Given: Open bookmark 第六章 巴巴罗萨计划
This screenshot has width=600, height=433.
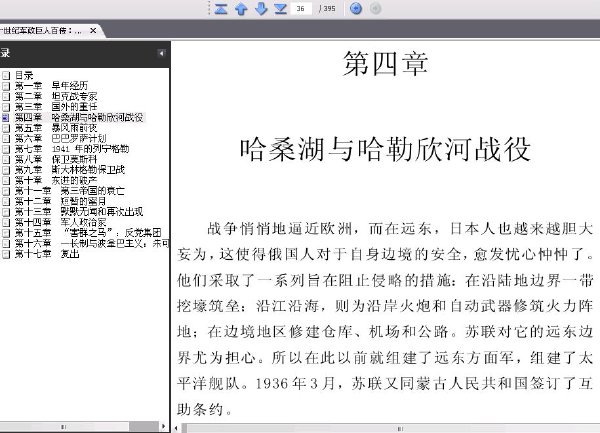Looking at the screenshot, I should click(x=60, y=138).
